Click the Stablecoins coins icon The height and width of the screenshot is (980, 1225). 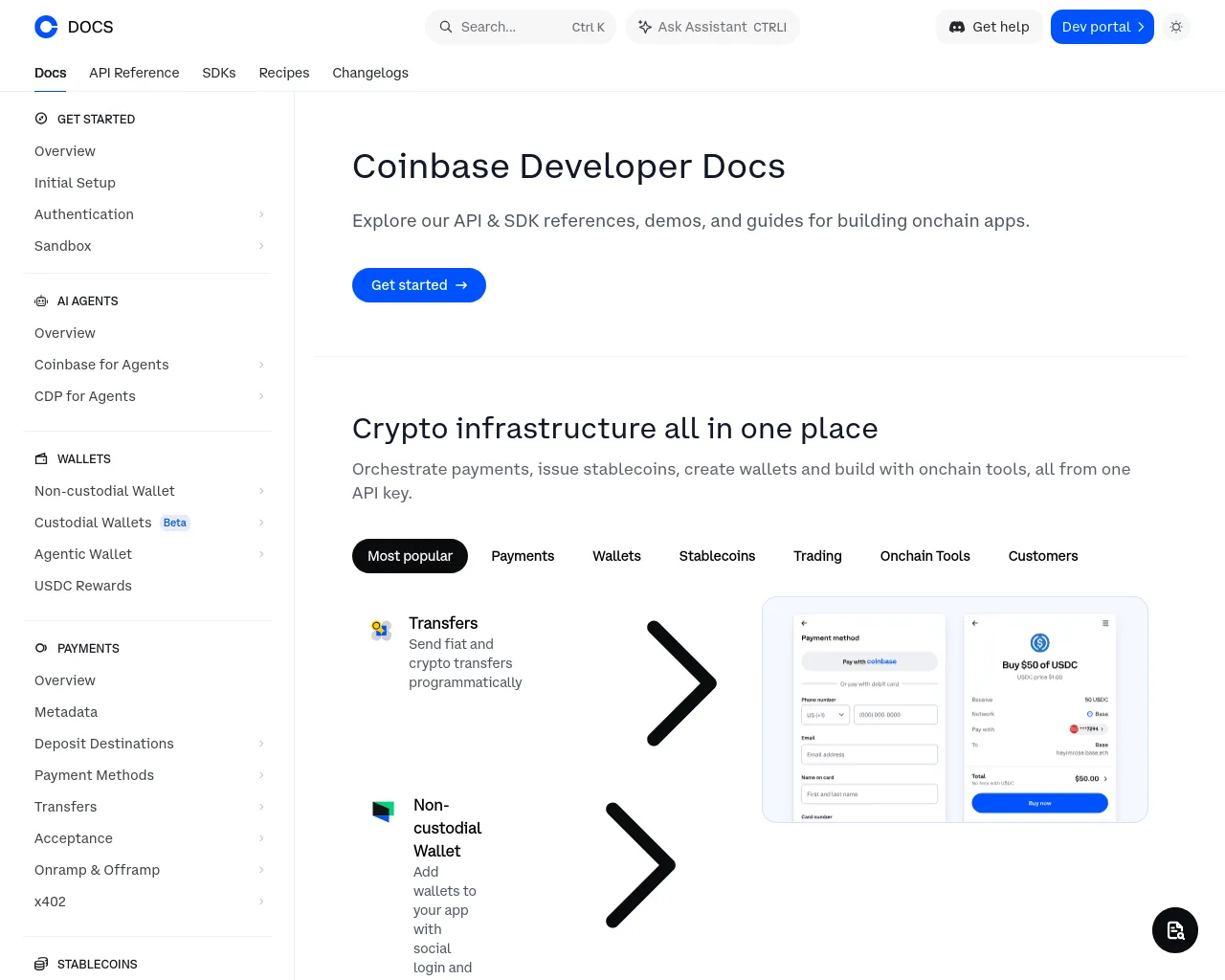click(41, 964)
